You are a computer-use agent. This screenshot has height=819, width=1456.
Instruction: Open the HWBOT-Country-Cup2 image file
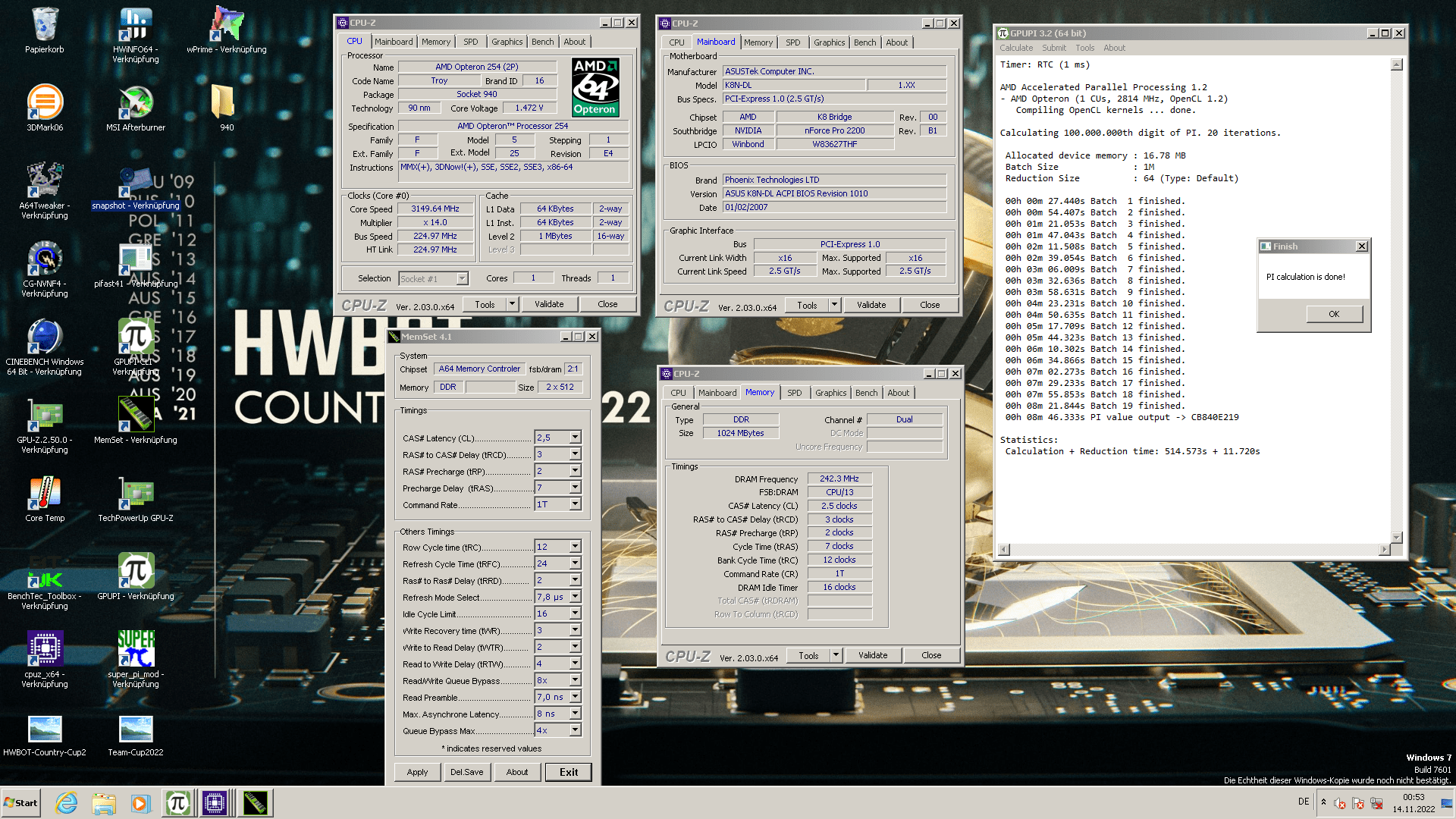(x=45, y=735)
